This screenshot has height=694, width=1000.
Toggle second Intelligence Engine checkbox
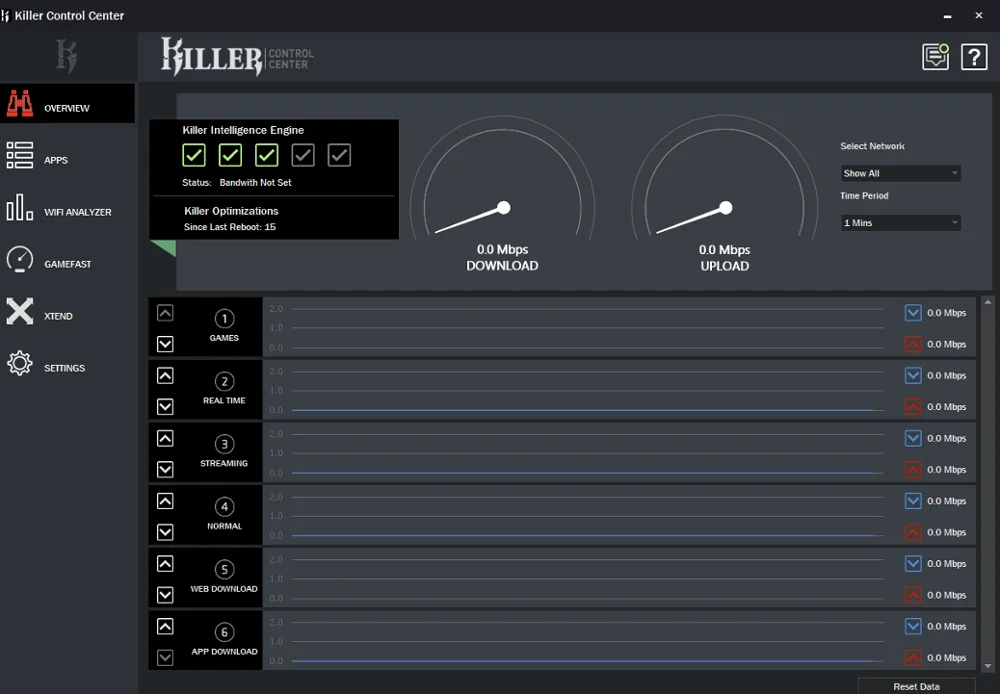coord(230,155)
